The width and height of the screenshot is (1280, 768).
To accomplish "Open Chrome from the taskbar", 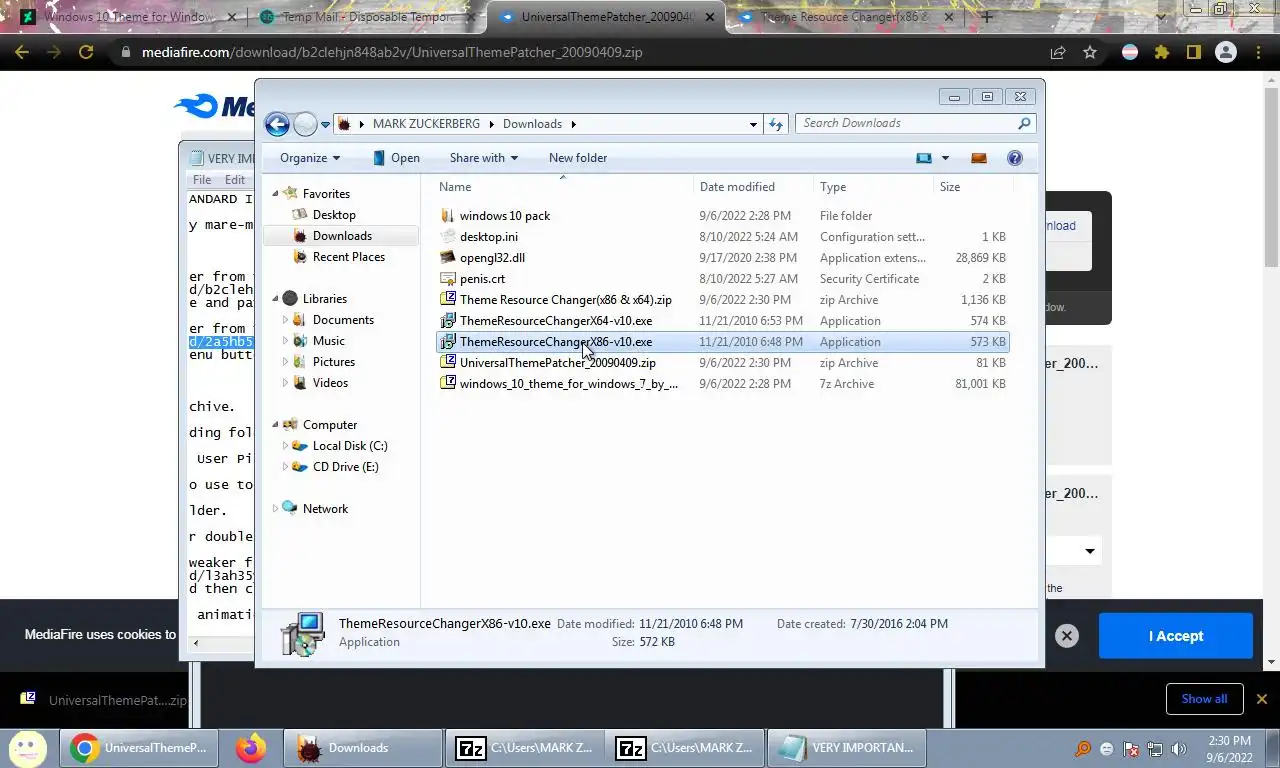I will tap(140, 748).
